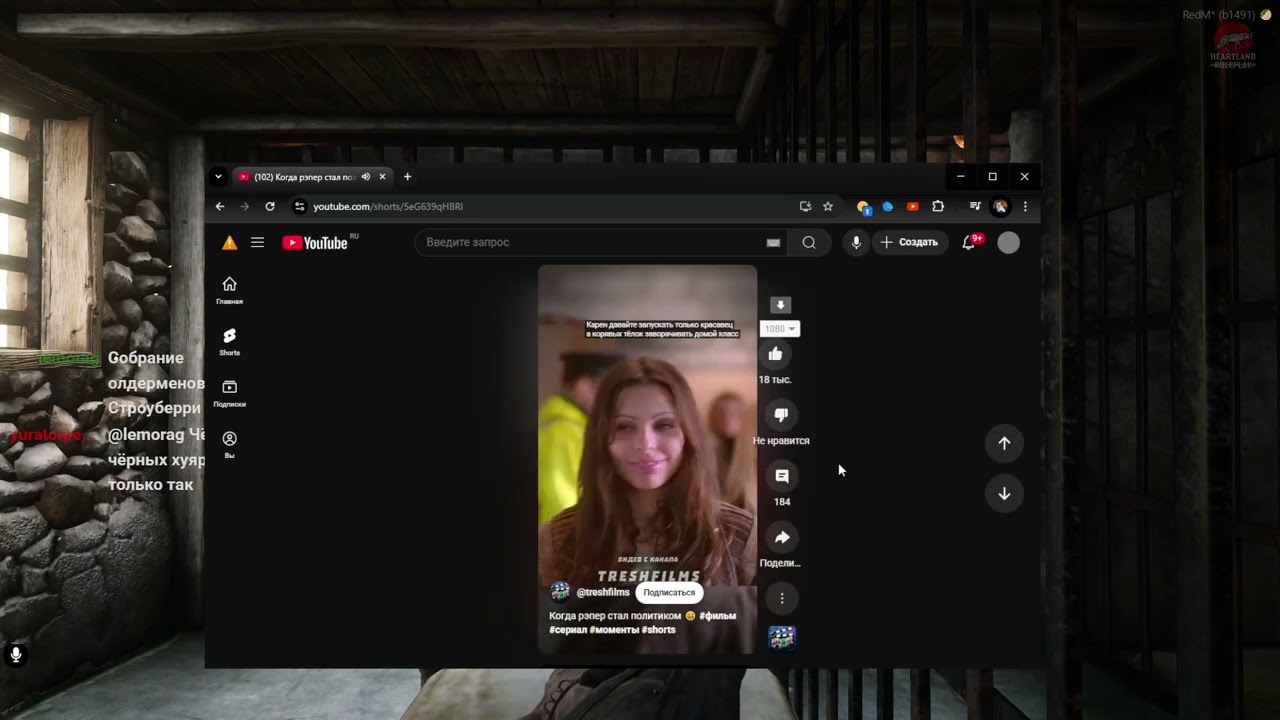The width and height of the screenshot is (1280, 720).
Task: Open the three-dot more actions menu
Action: click(782, 598)
